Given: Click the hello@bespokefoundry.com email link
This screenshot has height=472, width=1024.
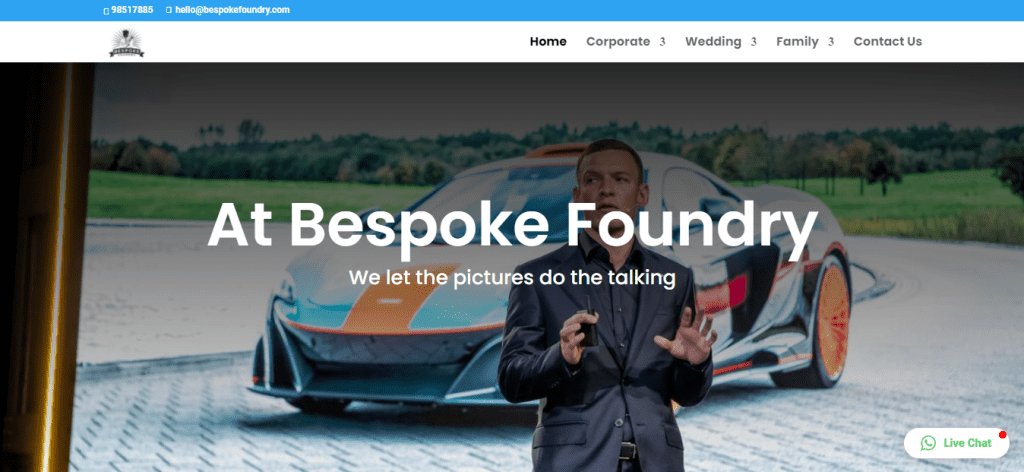Looking at the screenshot, I should 232,10.
